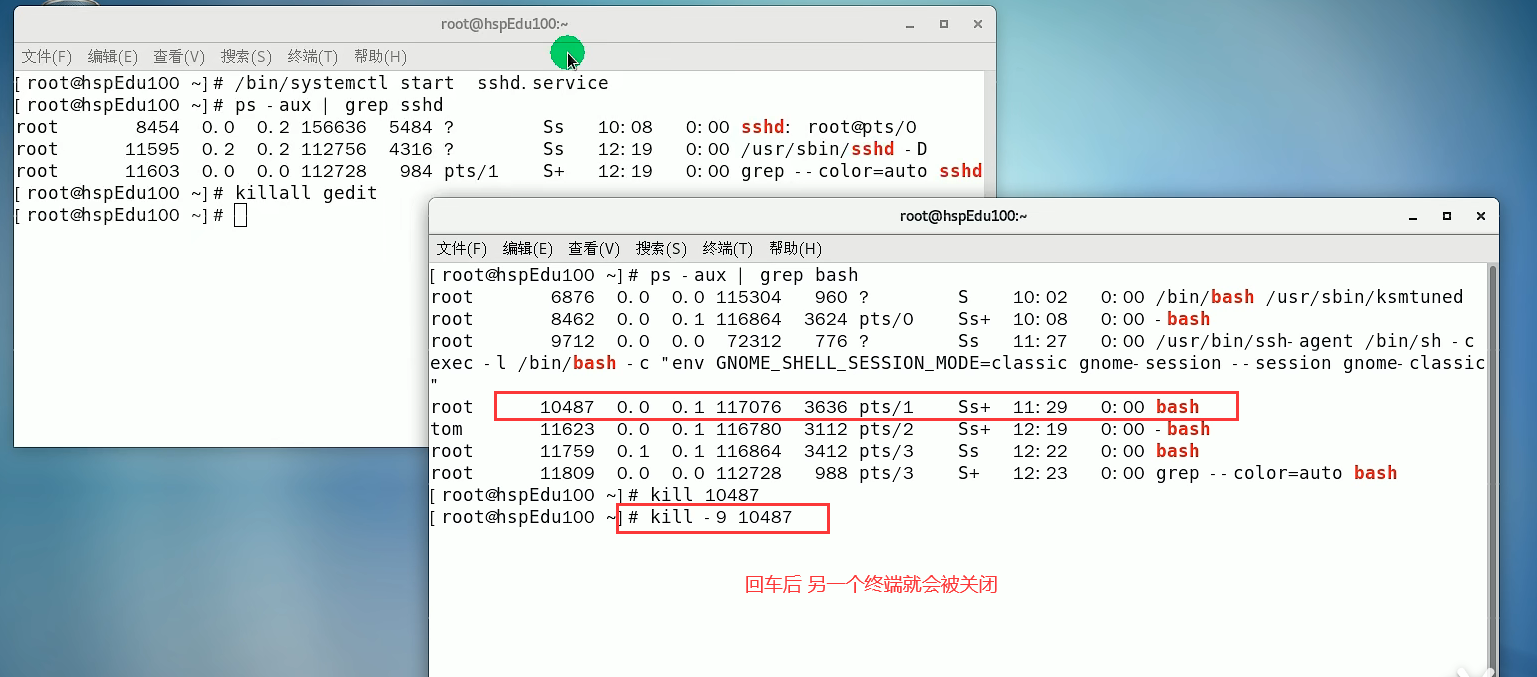
Task: Open 文件(F) menu in back terminal window
Action: [x=47, y=57]
